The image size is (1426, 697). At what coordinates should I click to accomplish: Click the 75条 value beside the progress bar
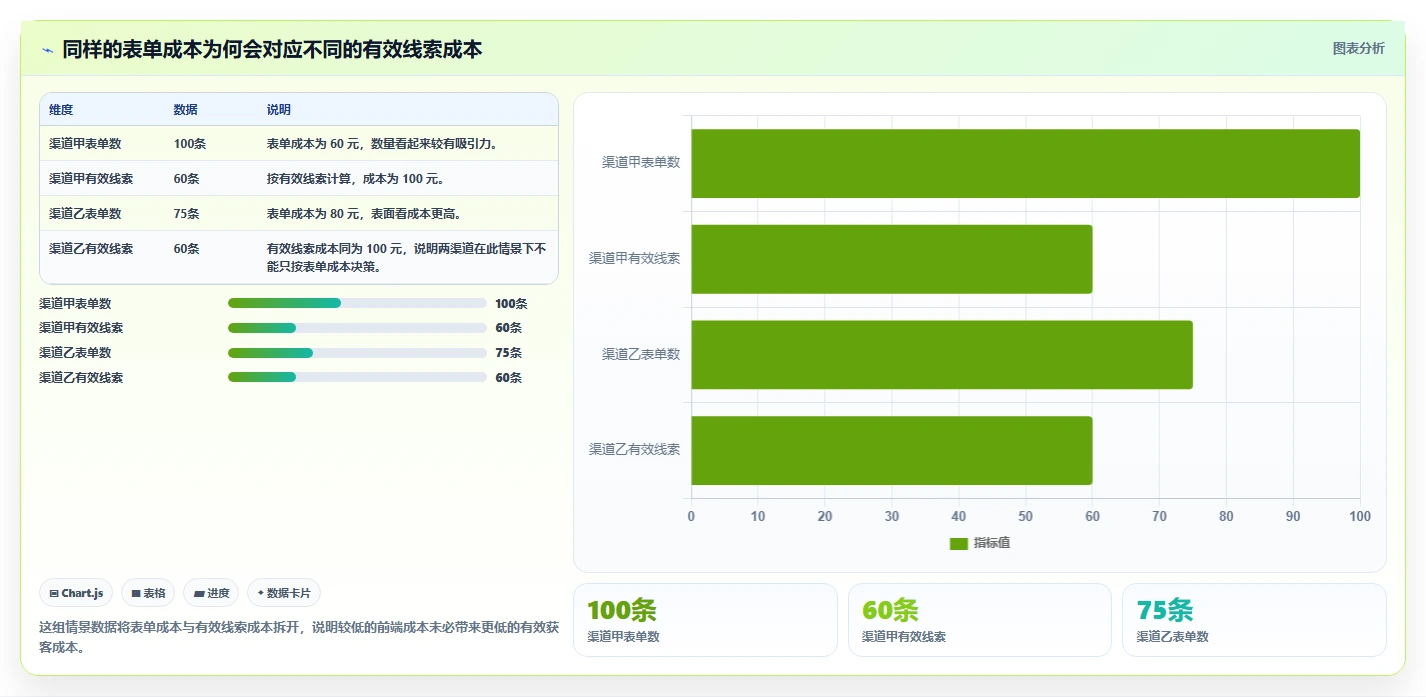(x=509, y=353)
